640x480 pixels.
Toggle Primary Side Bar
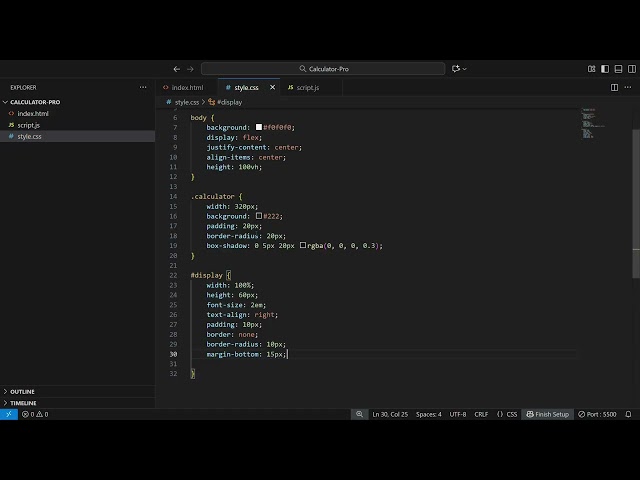tap(605, 69)
